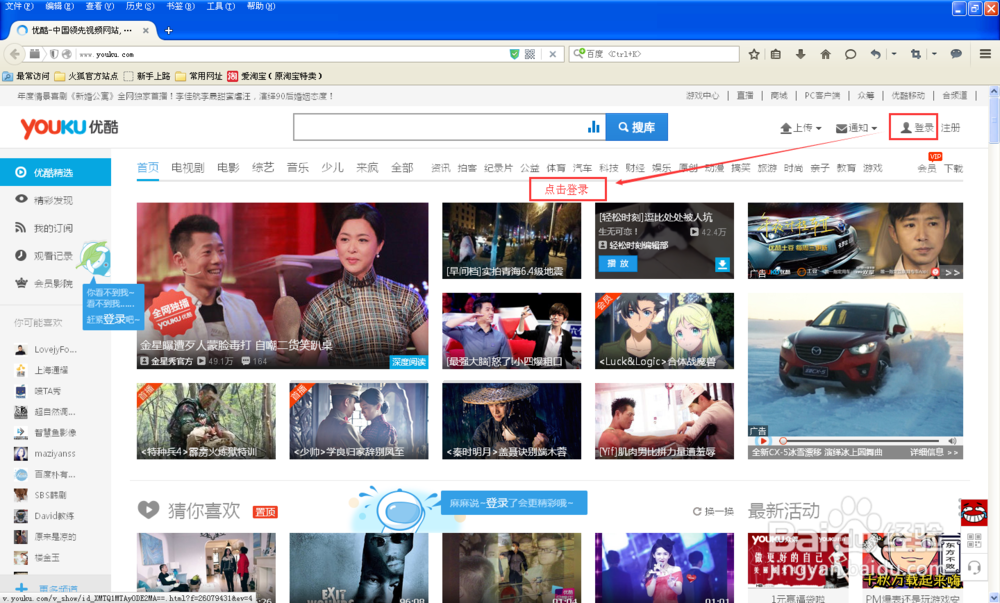
Task: Open the Luck&Logic anime thumbnail
Action: click(665, 331)
